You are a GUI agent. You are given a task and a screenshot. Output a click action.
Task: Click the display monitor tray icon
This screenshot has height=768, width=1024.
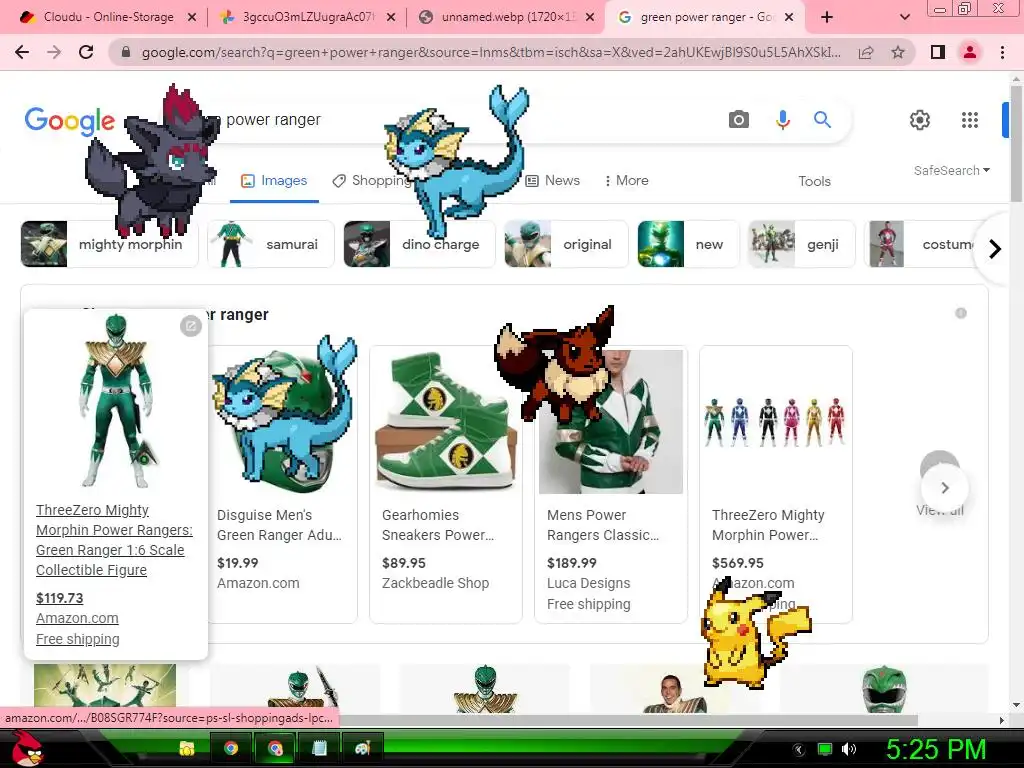click(825, 749)
